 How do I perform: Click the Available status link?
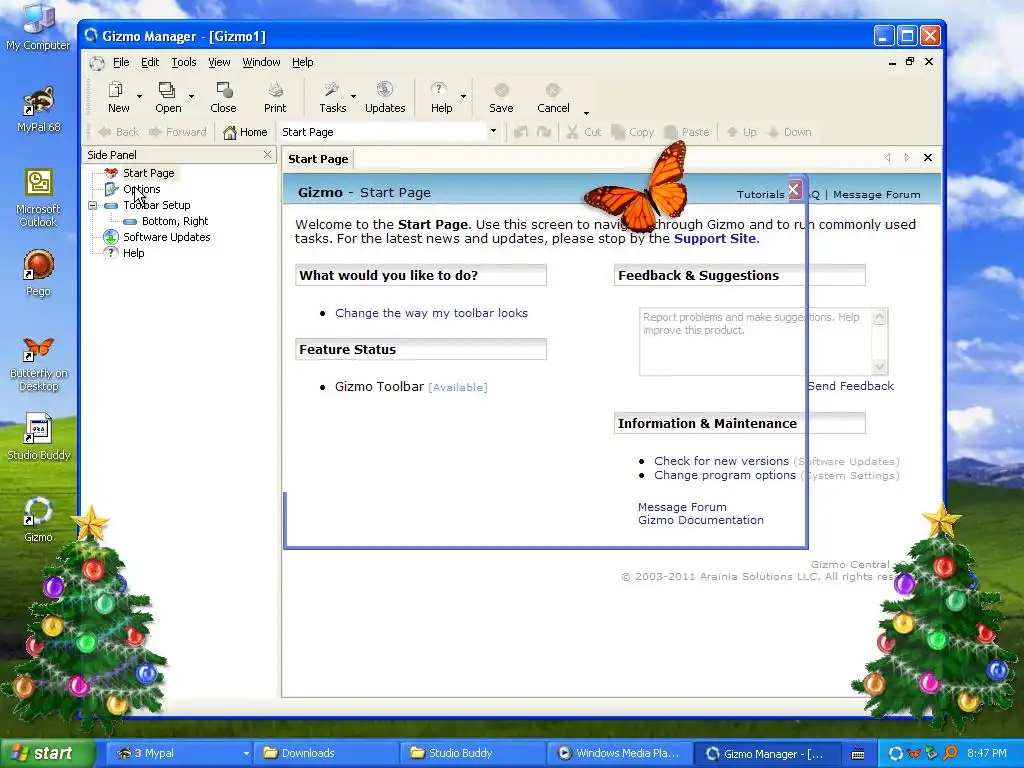(x=458, y=387)
